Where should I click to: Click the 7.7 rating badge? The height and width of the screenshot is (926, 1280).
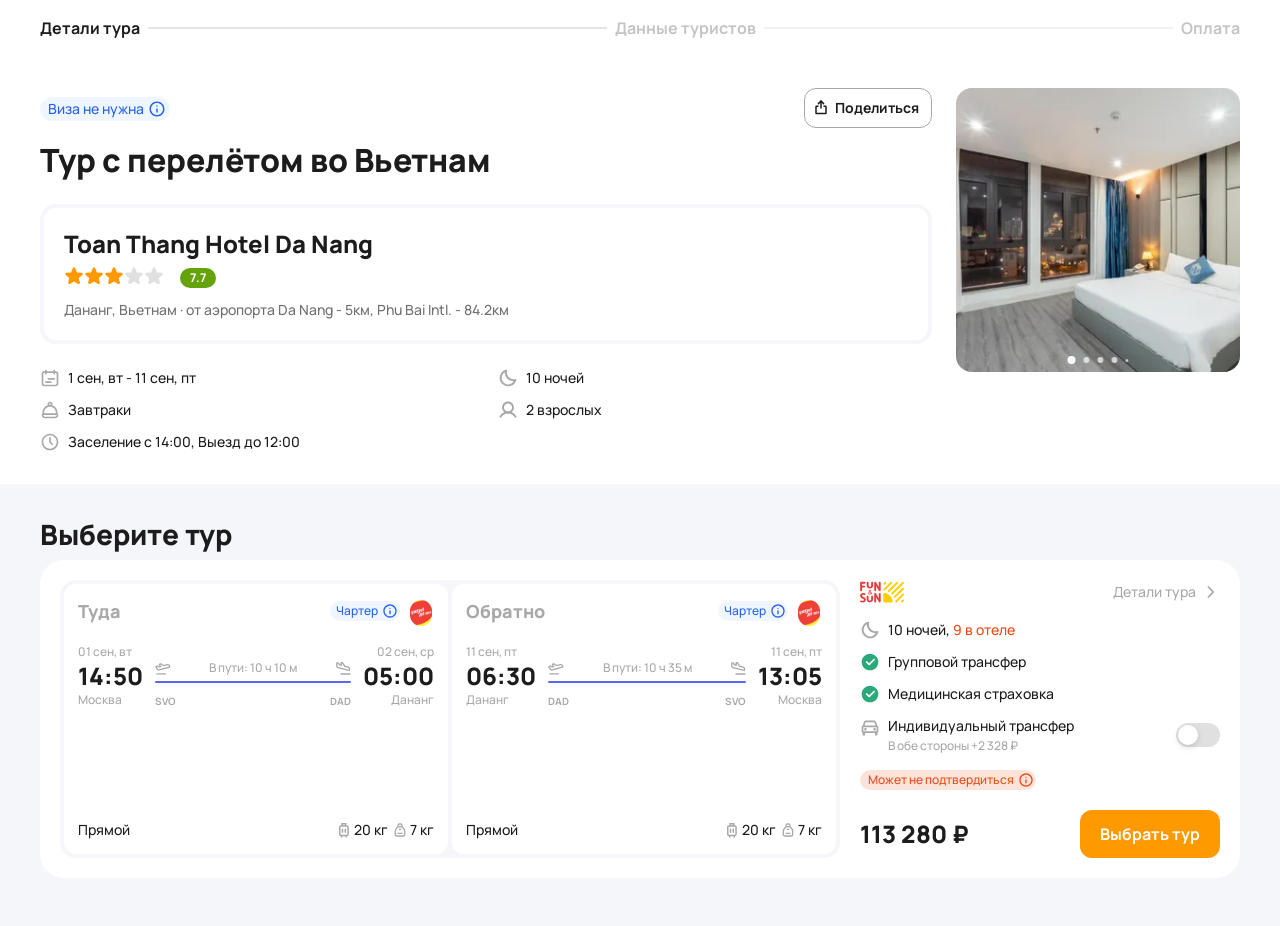[x=198, y=278]
